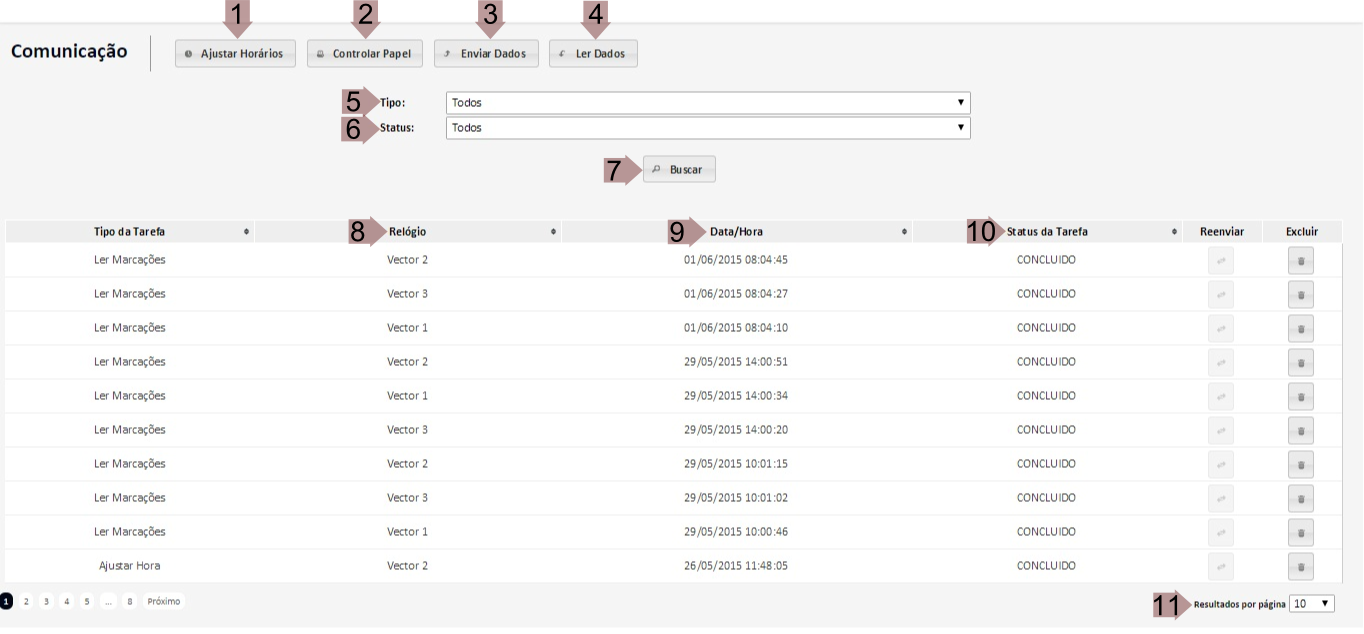The width and height of the screenshot is (1364, 634).
Task: Go to page 2 of results
Action: 26,602
